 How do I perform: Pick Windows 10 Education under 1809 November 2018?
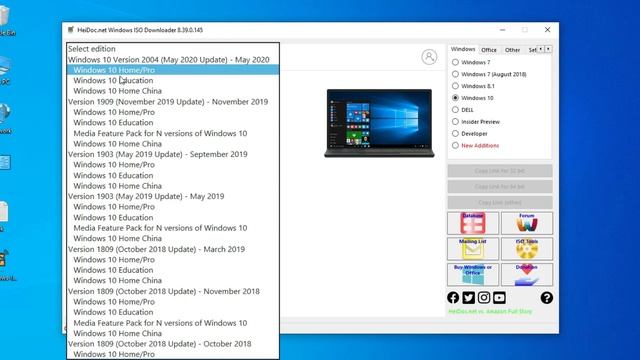coord(173,312)
